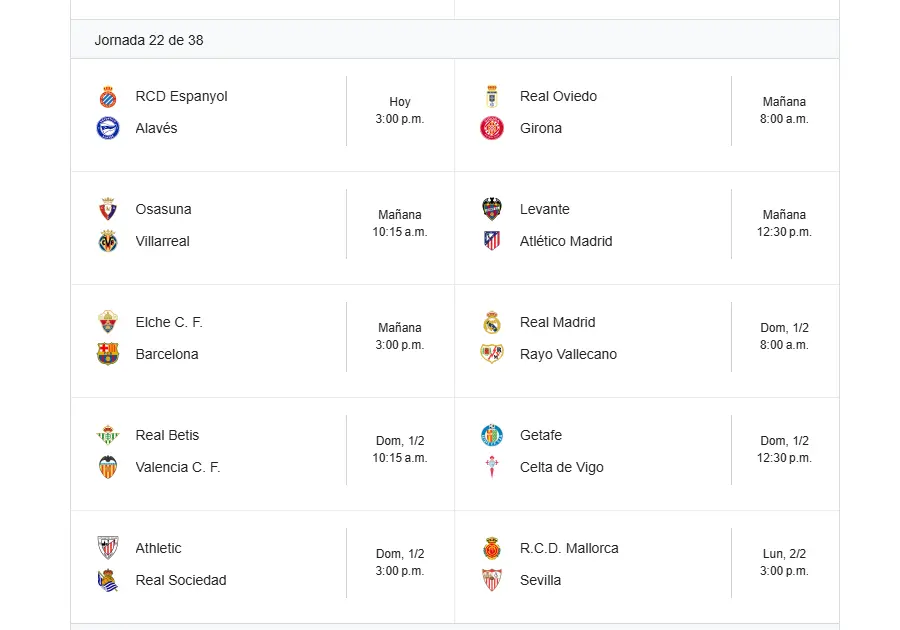Click the Villarreal yellow crest icon
Viewport: 900px width, 630px height.
click(x=108, y=241)
